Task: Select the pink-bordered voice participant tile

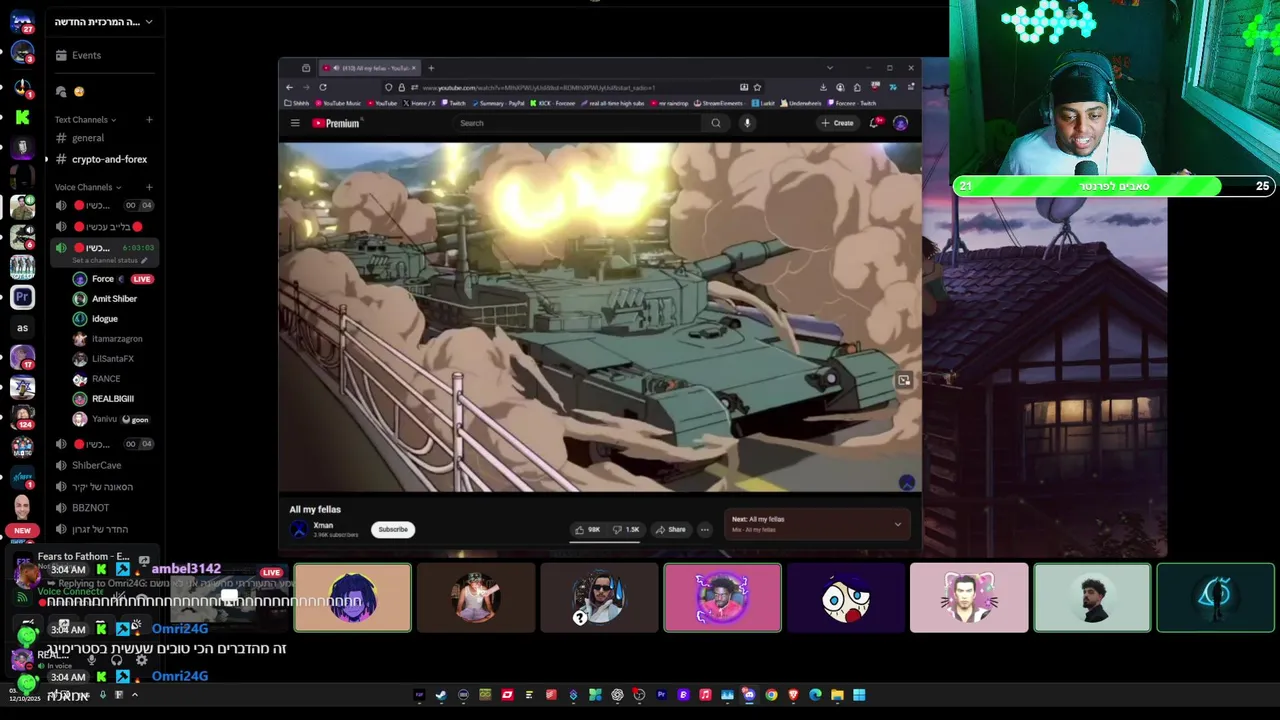Action: tap(722, 598)
